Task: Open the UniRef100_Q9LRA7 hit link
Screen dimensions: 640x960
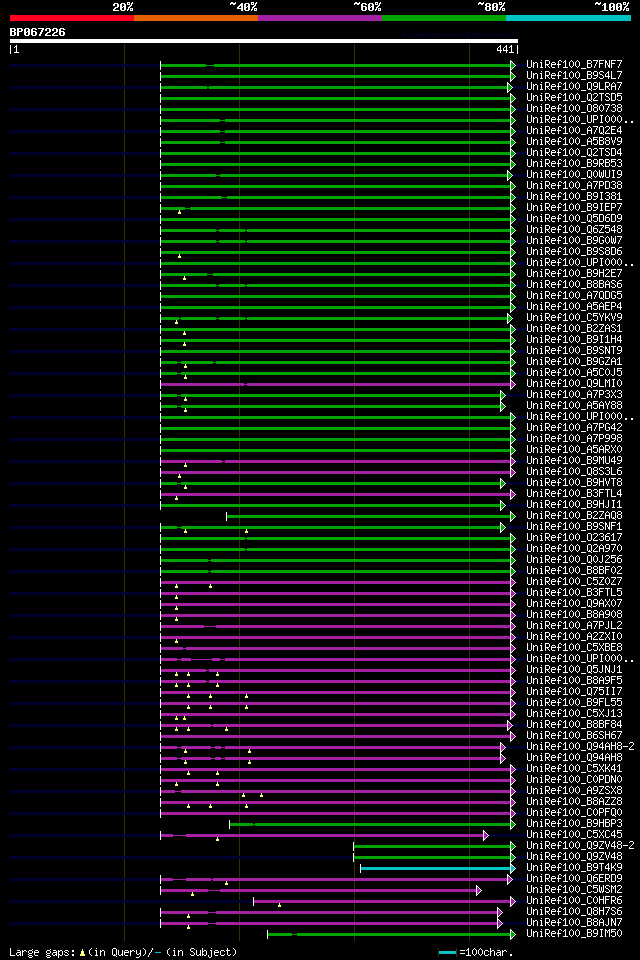Action: 574,86
